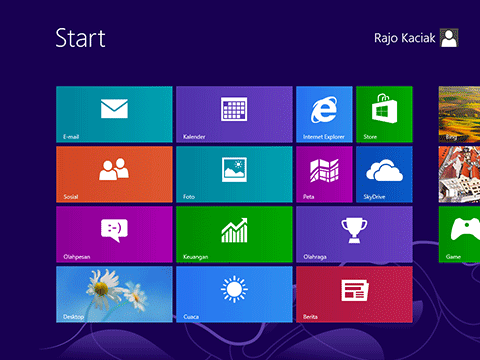
Task: Open the Olahraga trophy tile
Action: [x=354, y=234]
